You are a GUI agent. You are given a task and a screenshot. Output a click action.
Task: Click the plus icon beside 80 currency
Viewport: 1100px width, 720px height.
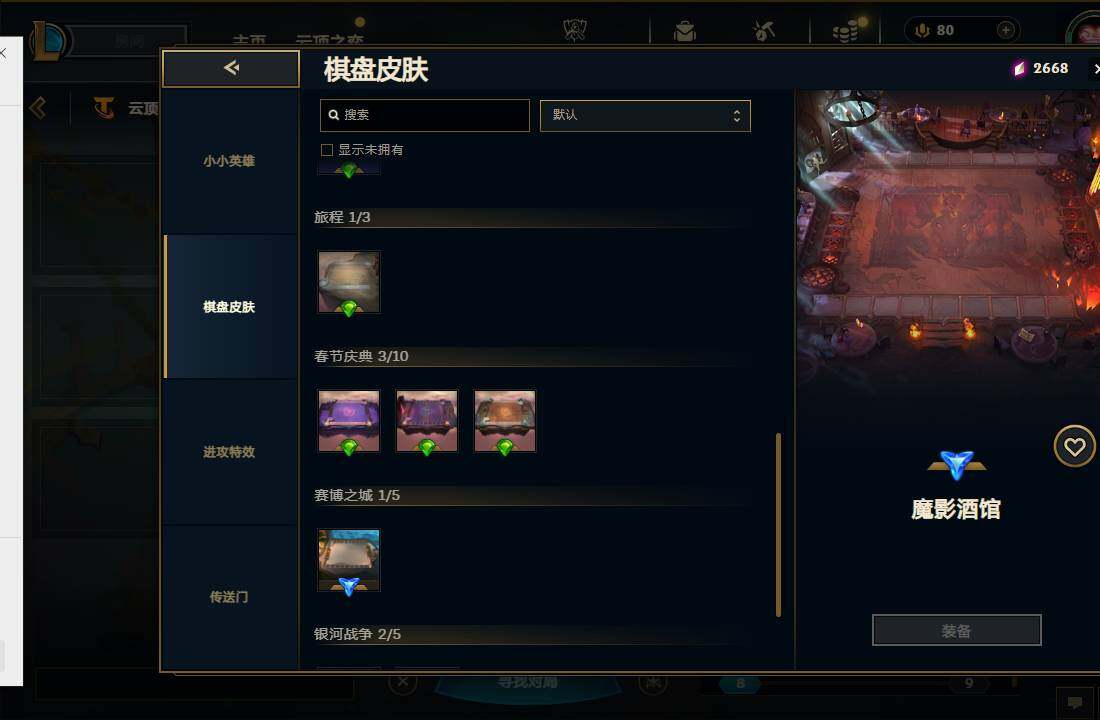pos(1005,30)
